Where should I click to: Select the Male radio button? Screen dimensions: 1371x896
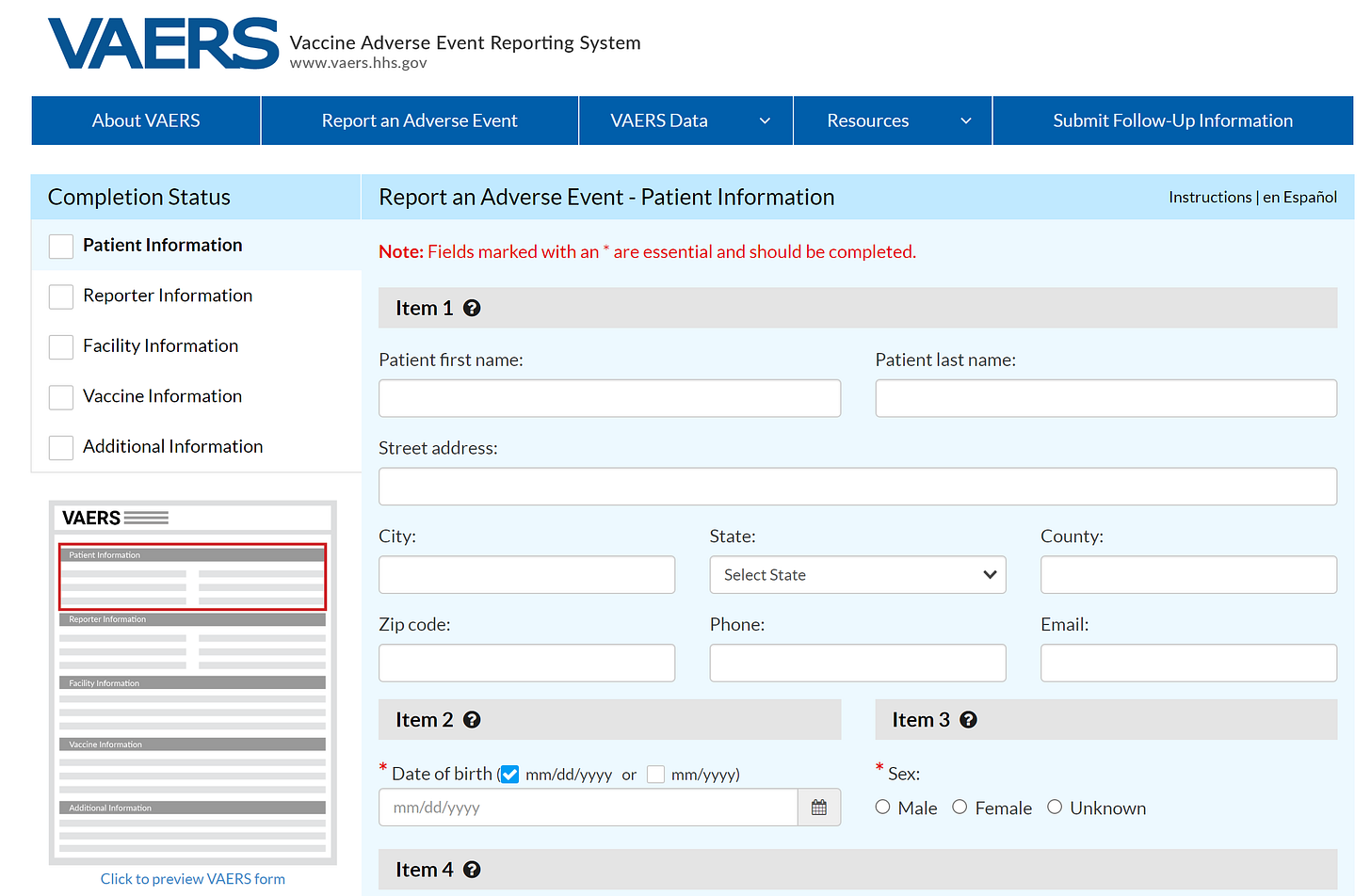(x=882, y=807)
